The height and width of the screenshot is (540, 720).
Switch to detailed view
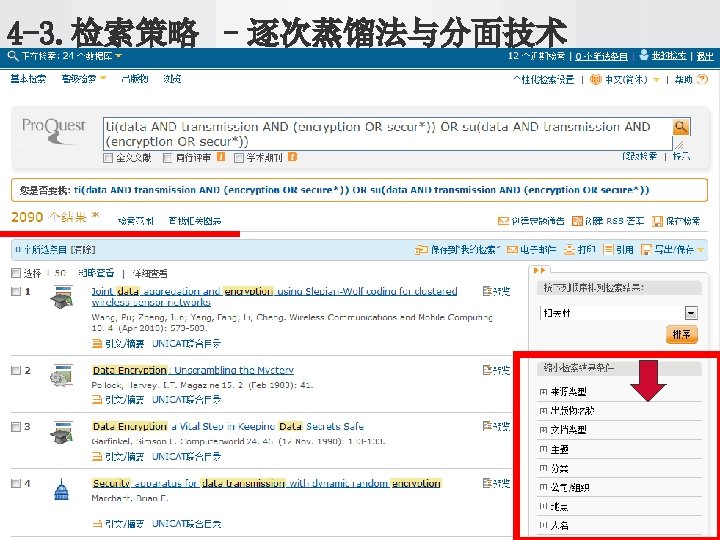(150, 274)
